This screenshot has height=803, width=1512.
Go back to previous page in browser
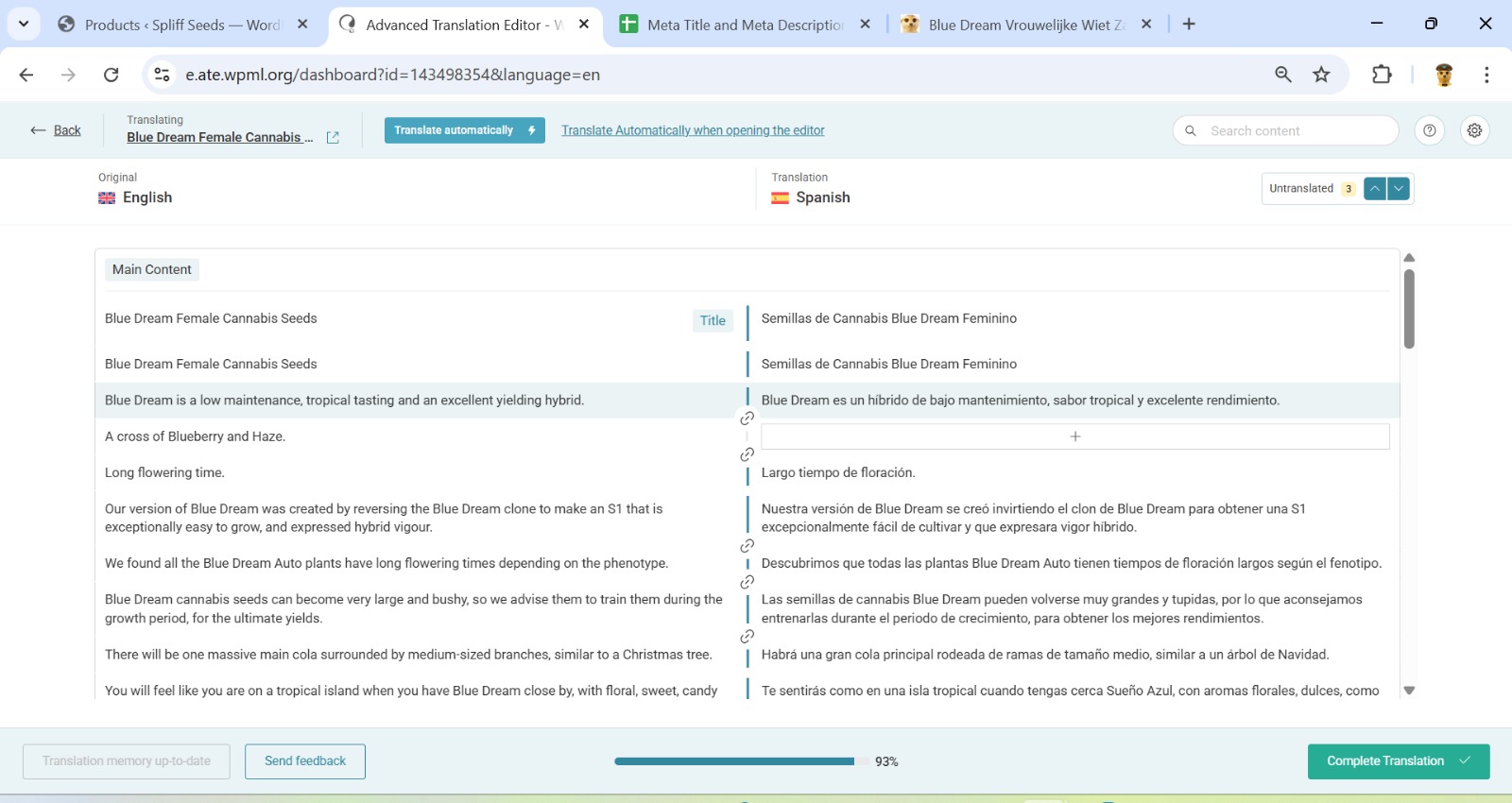[x=26, y=75]
